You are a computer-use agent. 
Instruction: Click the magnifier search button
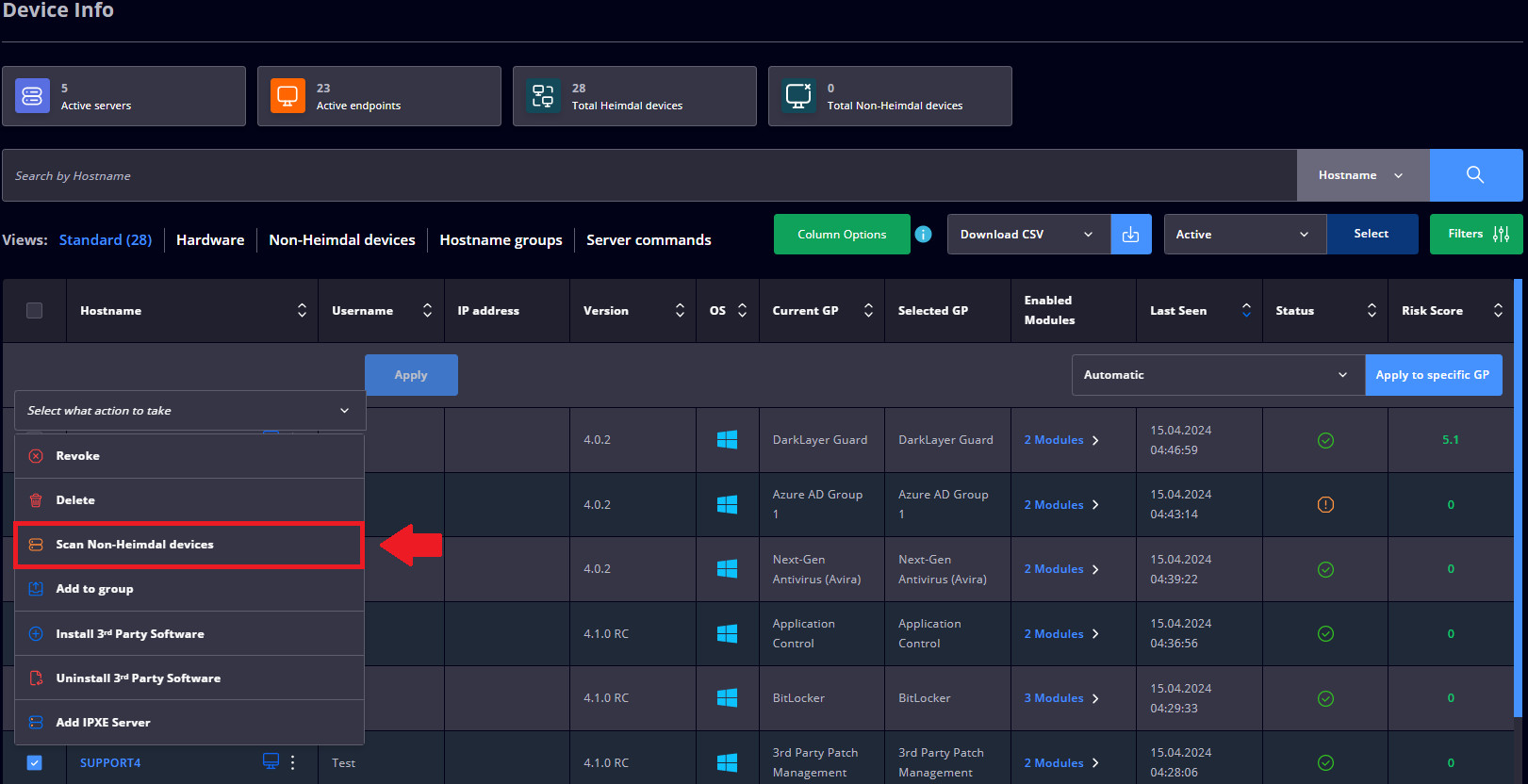click(1475, 175)
